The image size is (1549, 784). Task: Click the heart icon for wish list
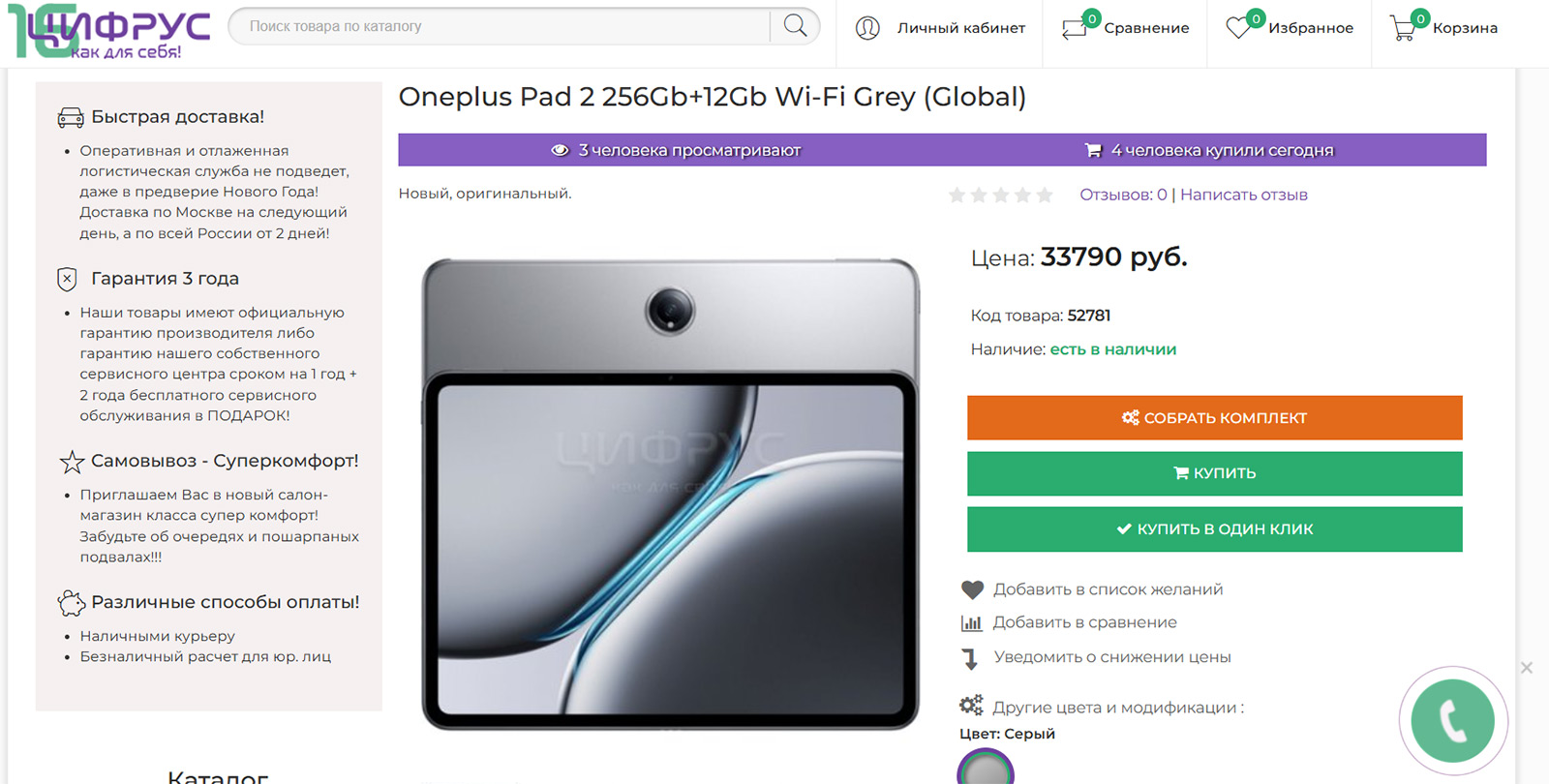pos(972,589)
